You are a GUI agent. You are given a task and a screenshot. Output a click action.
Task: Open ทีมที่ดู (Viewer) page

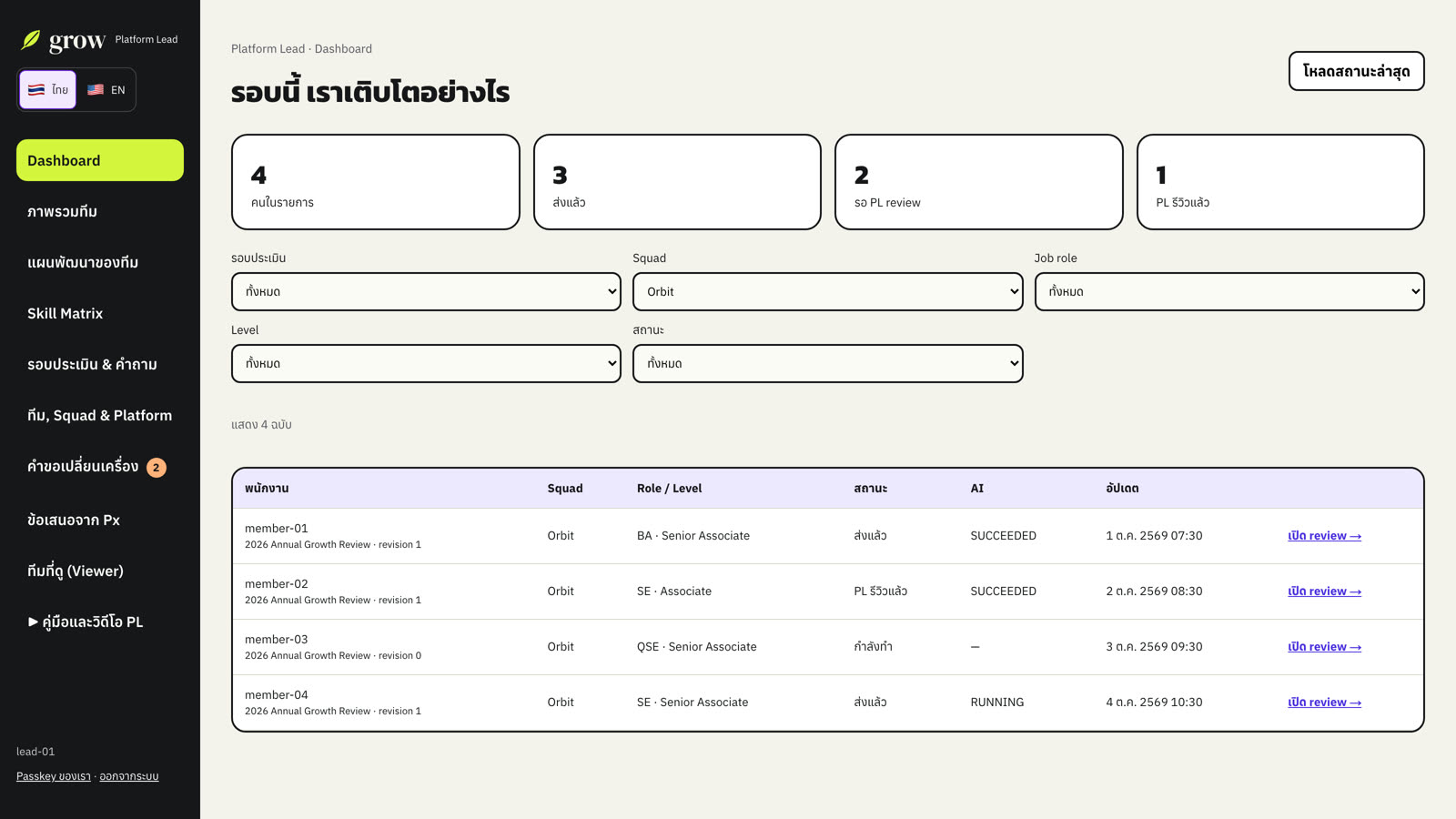tap(100, 571)
